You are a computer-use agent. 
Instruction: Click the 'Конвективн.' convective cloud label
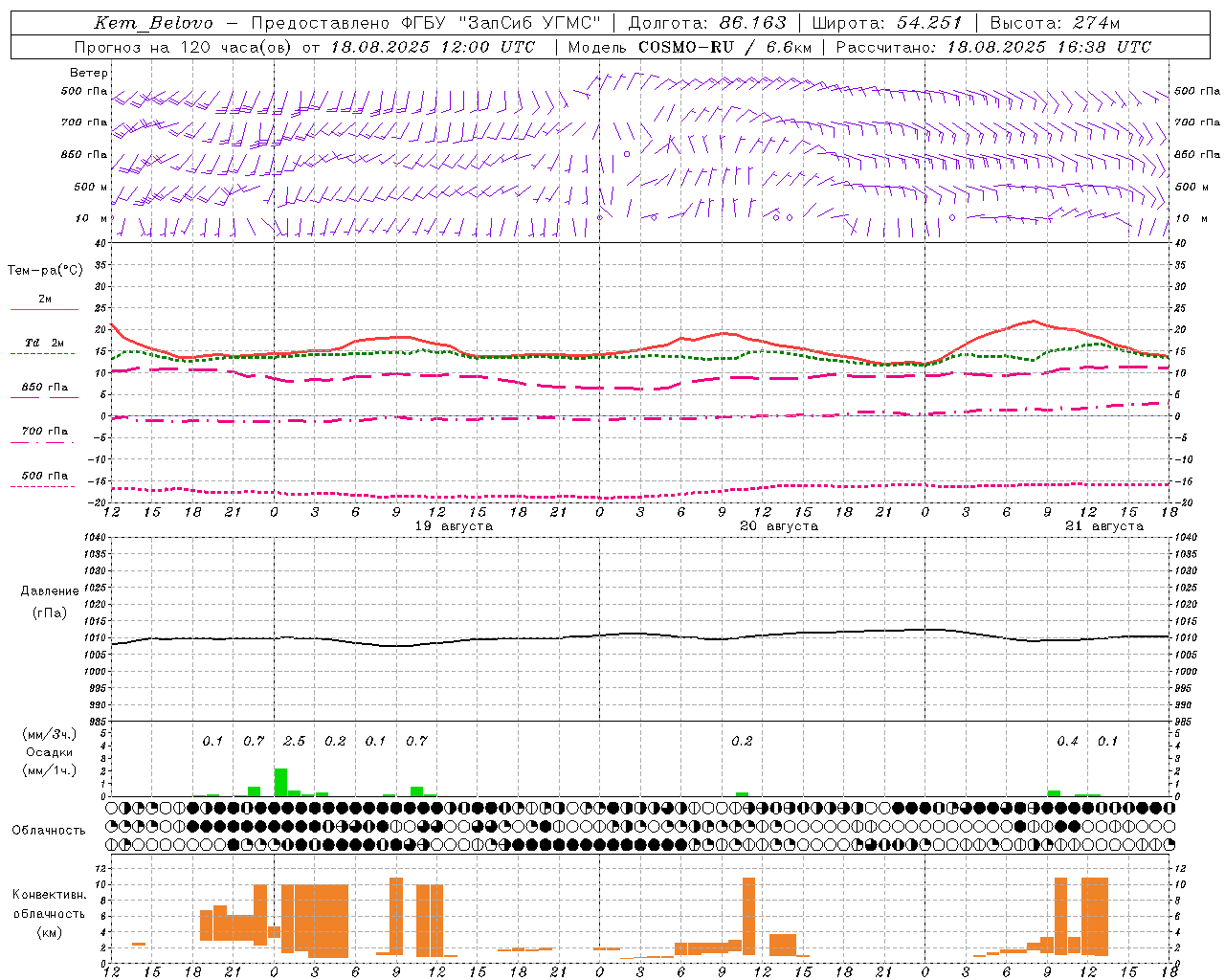pyautogui.click(x=49, y=895)
